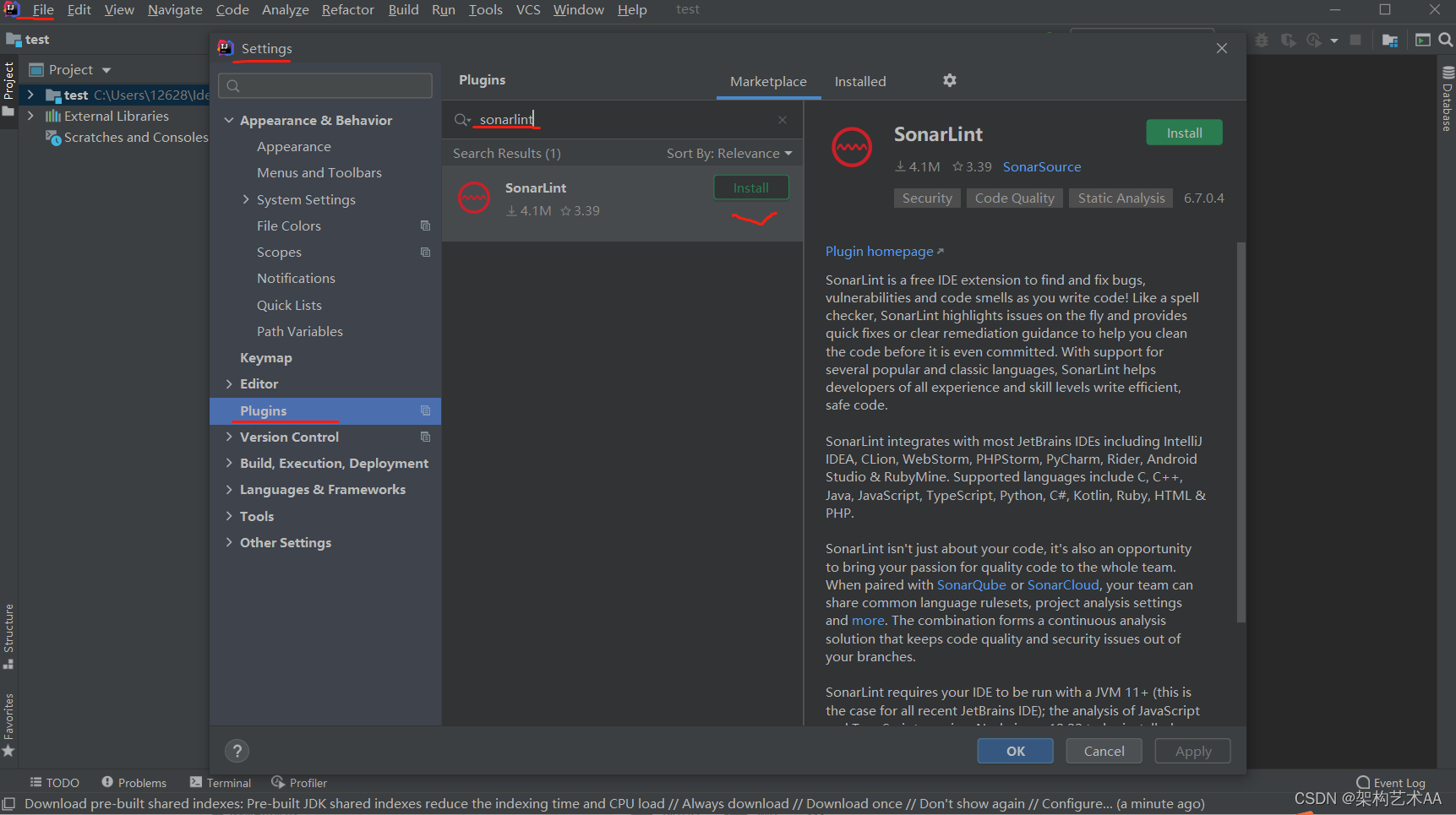Click the tool window toggle icon in status bar

click(8, 804)
